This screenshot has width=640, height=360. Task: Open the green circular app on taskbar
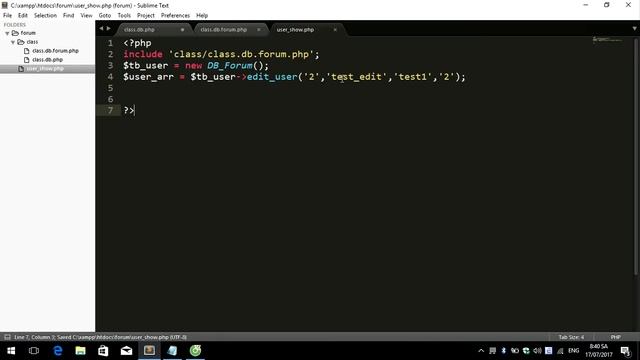tap(196, 351)
